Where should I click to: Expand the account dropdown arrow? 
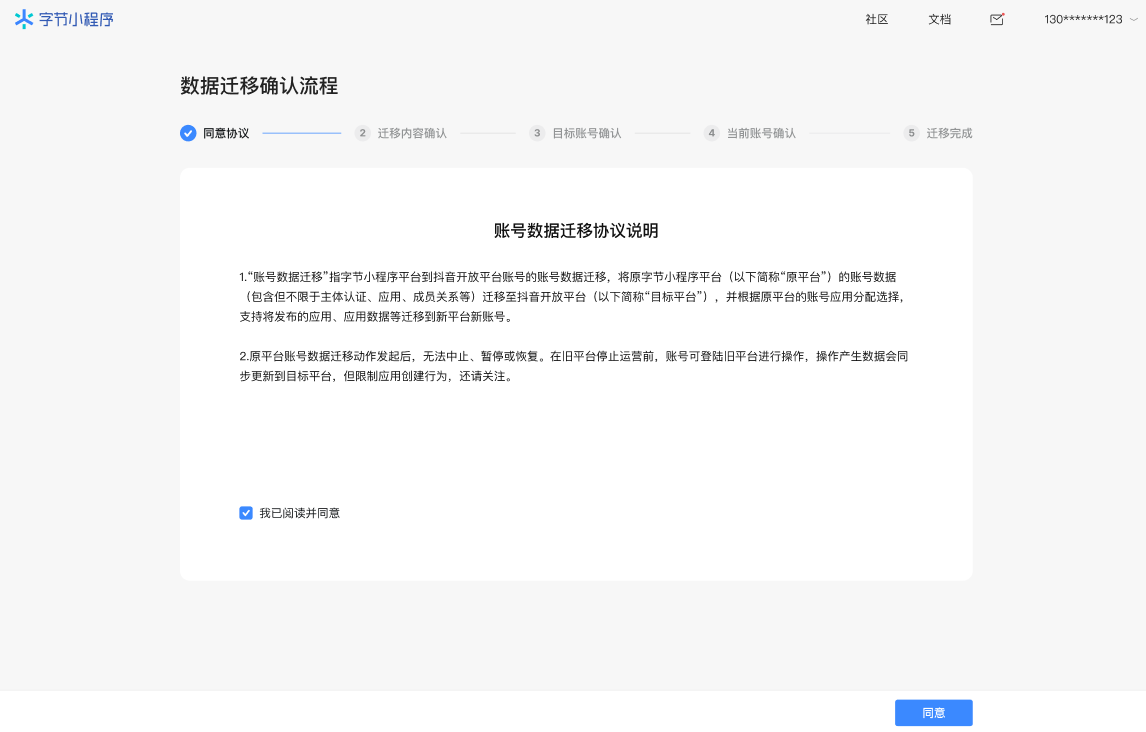[x=1133, y=19]
